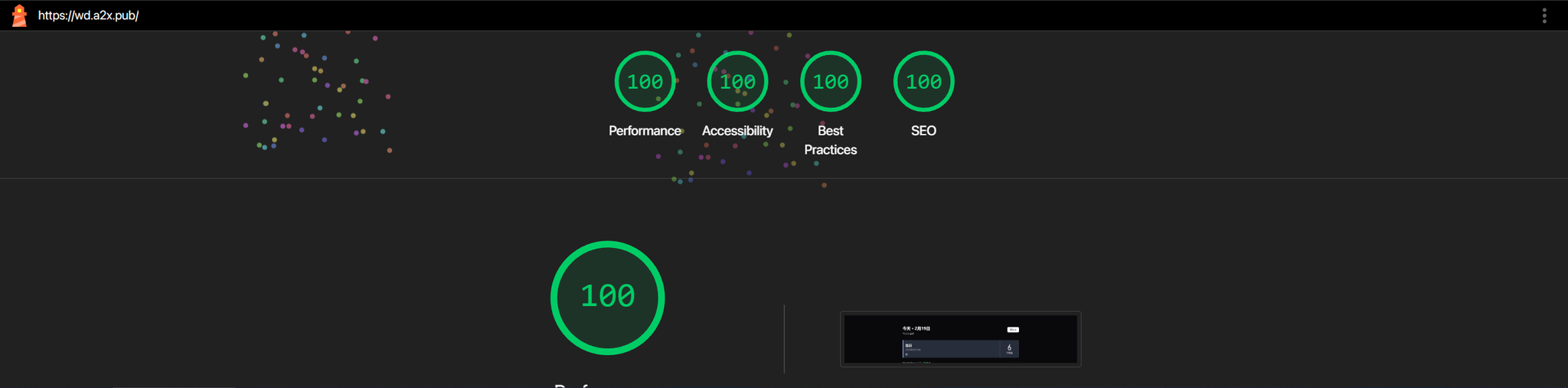Click the SEO score gauge circle
Screen dimensions: 1568x388
pos(923,81)
